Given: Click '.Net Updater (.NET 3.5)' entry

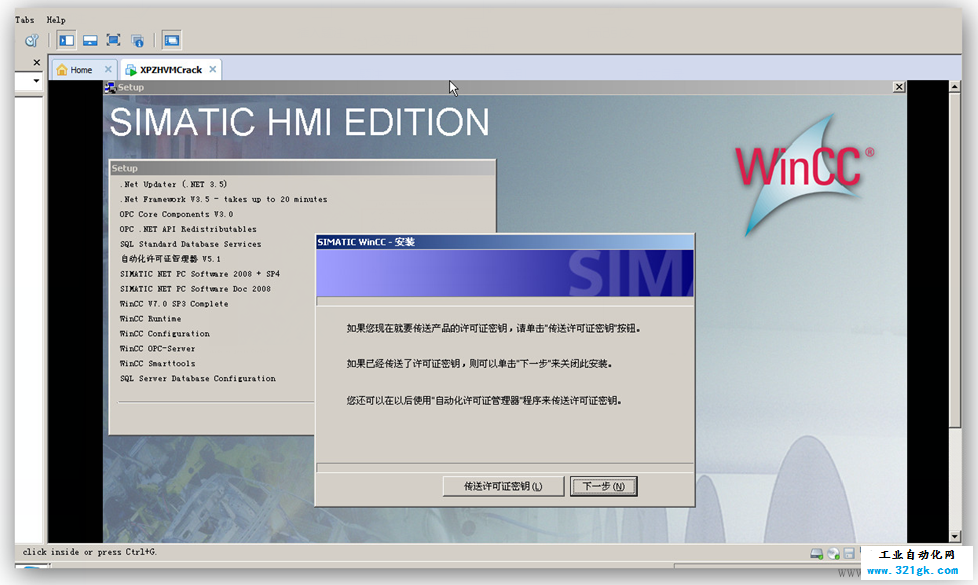Looking at the screenshot, I should (x=173, y=184).
